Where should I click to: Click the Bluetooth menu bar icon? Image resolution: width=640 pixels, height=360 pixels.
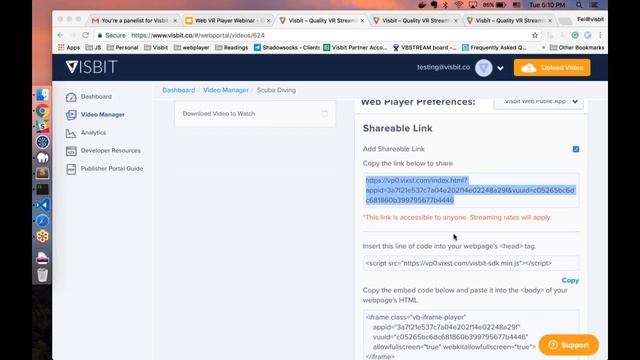click(x=445, y=5)
